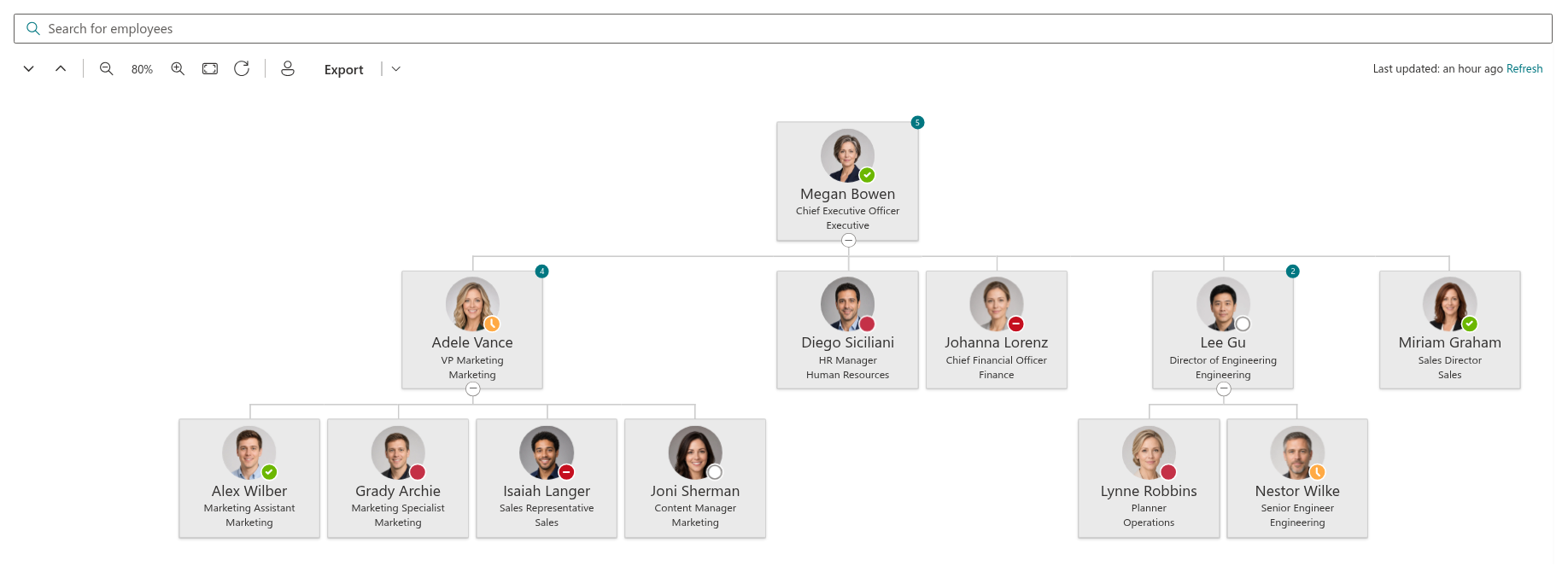Click the Human Resources department text
Image resolution: width=1568 pixels, height=578 pixels.
847,375
